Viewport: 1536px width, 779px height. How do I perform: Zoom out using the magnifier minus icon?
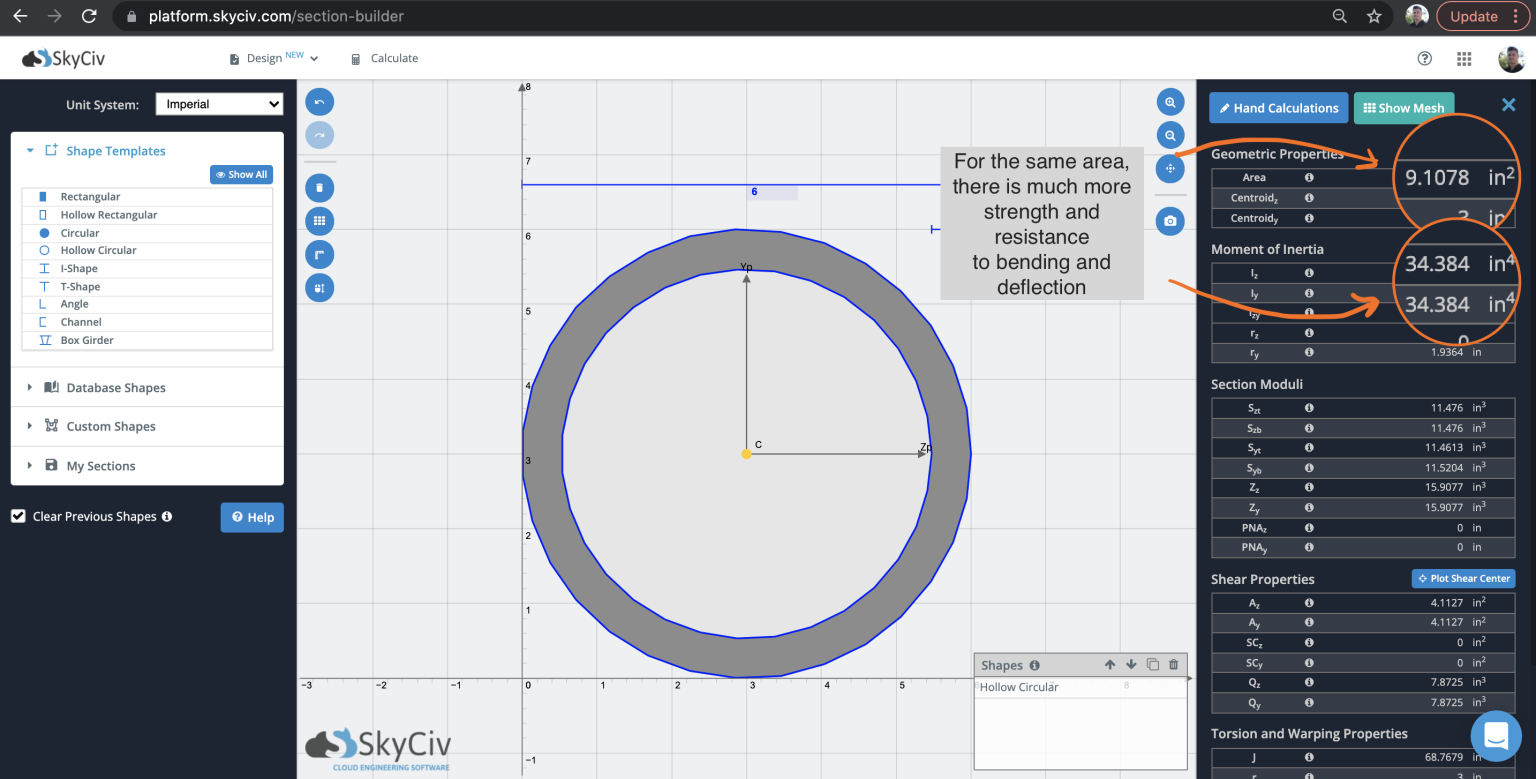coord(1170,134)
